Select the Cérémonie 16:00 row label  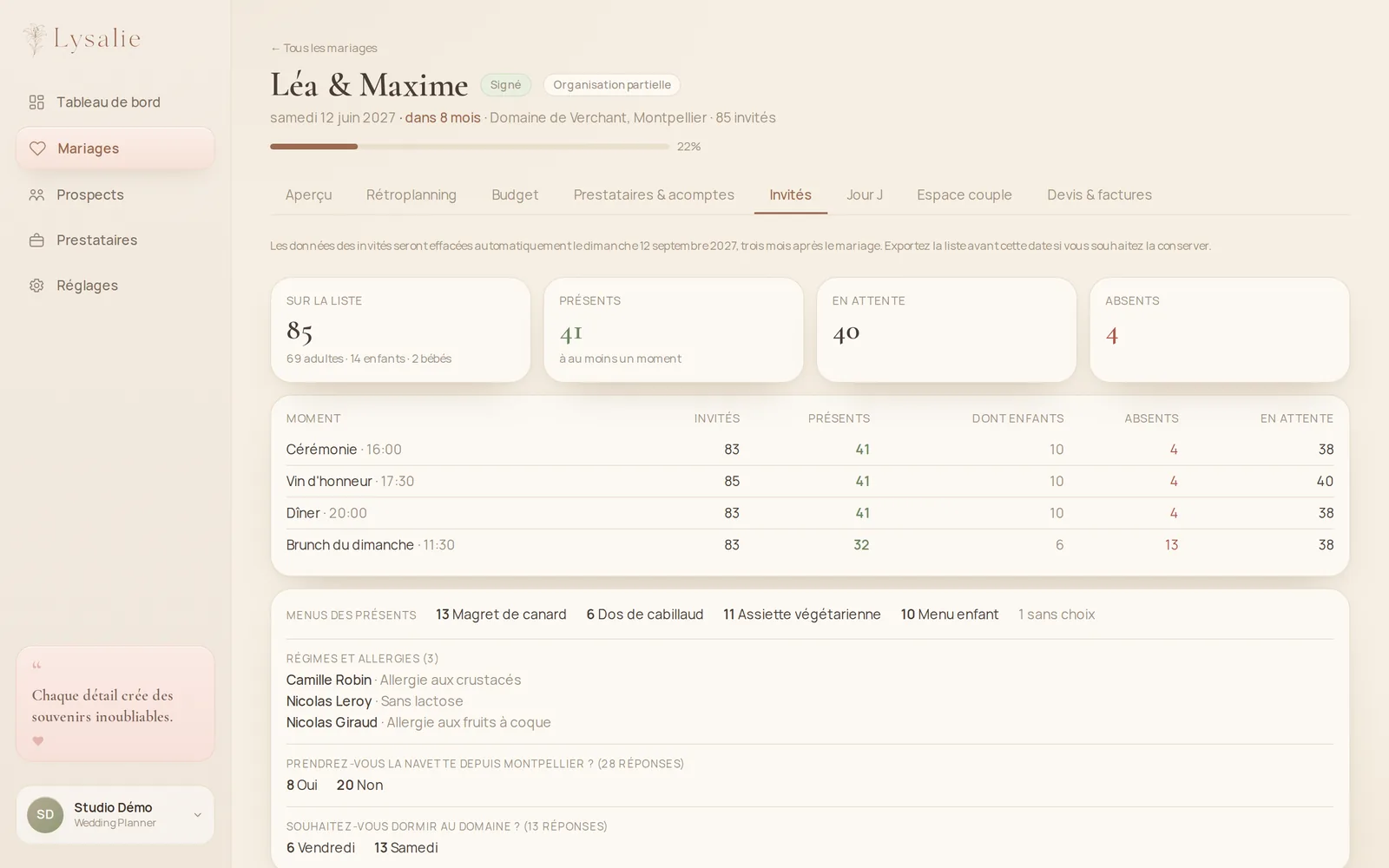click(x=344, y=450)
